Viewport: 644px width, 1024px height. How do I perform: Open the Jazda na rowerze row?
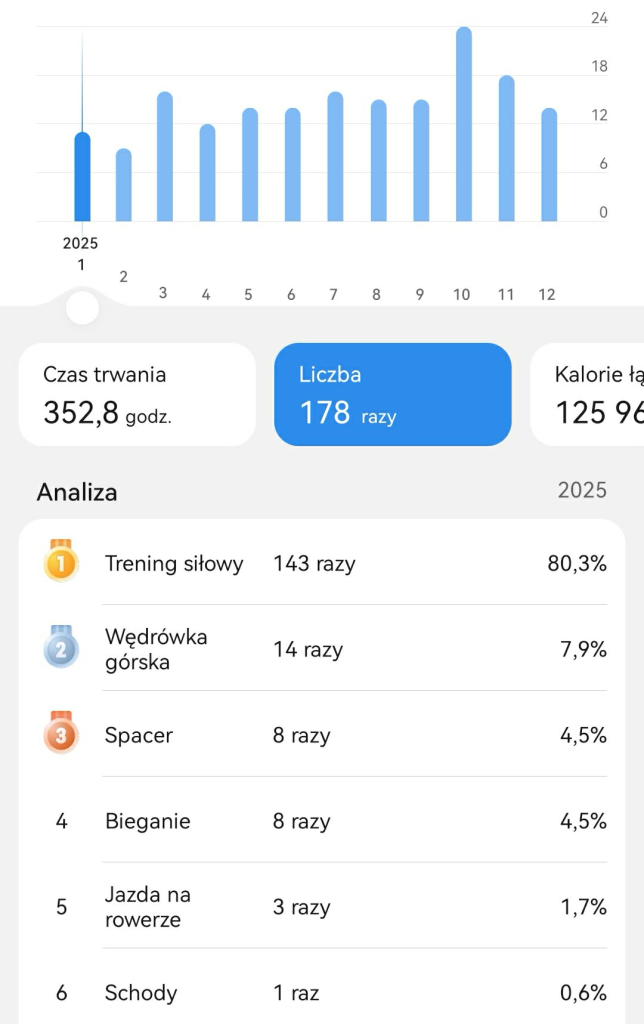pyautogui.click(x=322, y=907)
